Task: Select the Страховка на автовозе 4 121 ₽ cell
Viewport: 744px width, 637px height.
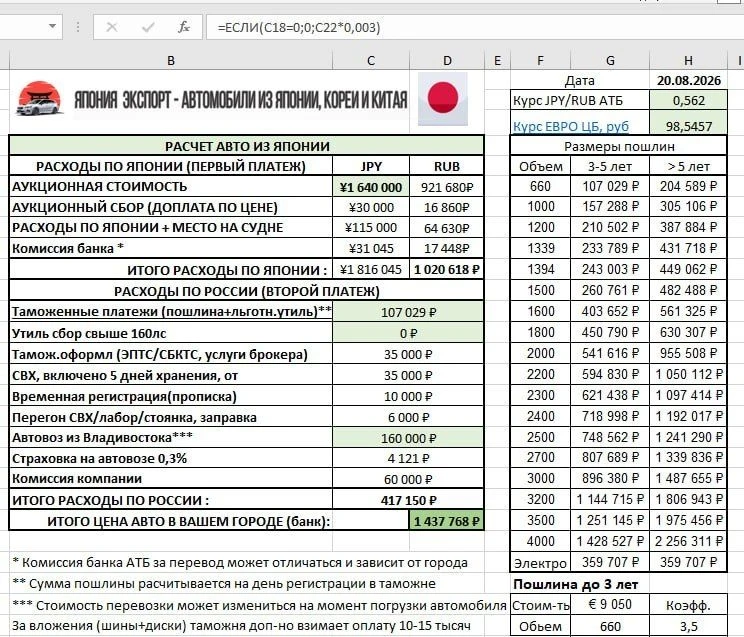Action: 408,459
